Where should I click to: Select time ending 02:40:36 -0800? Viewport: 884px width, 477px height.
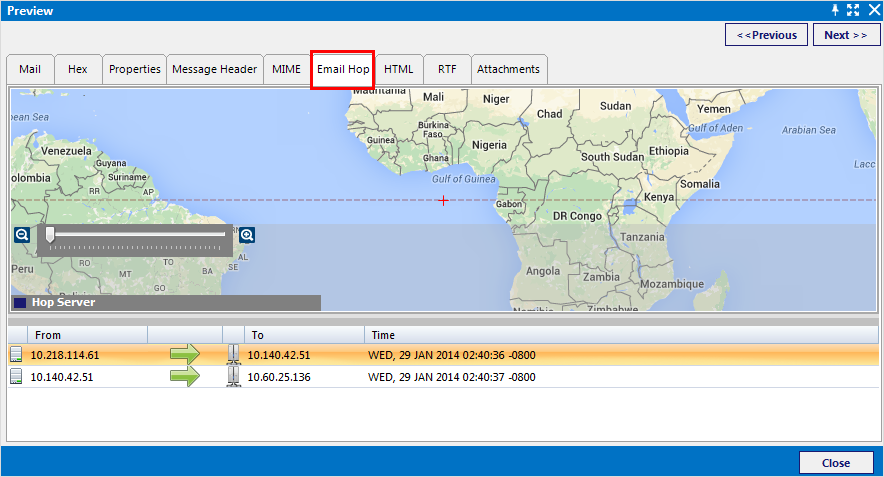tap(452, 355)
